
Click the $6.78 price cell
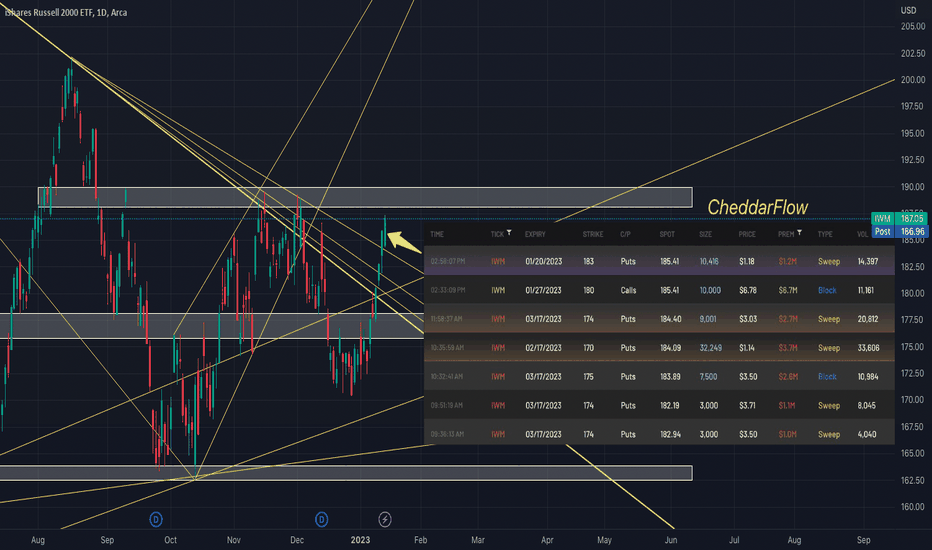click(748, 290)
